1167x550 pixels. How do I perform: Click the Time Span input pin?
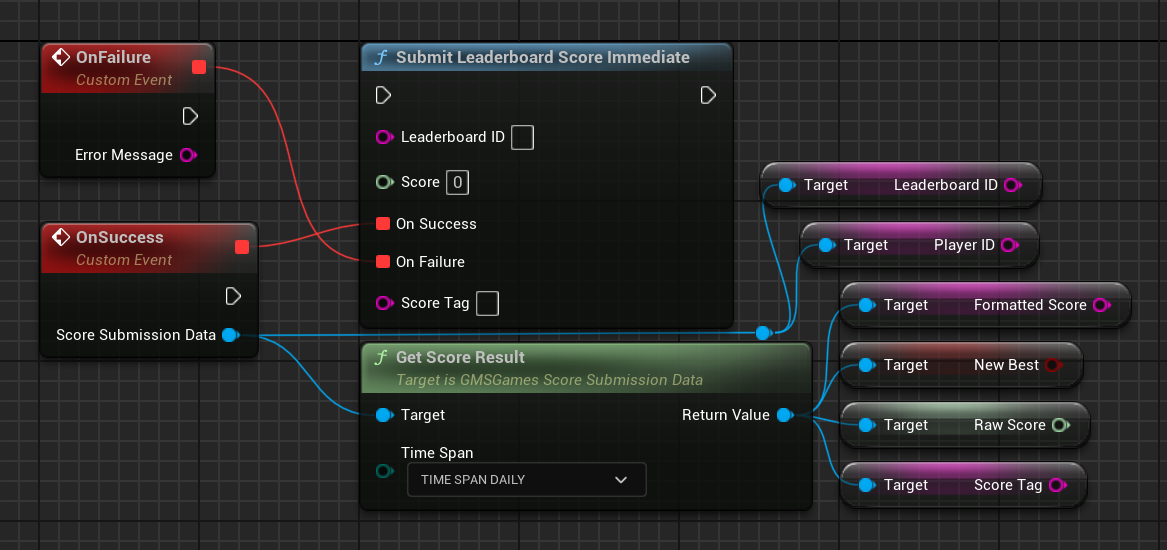click(383, 471)
